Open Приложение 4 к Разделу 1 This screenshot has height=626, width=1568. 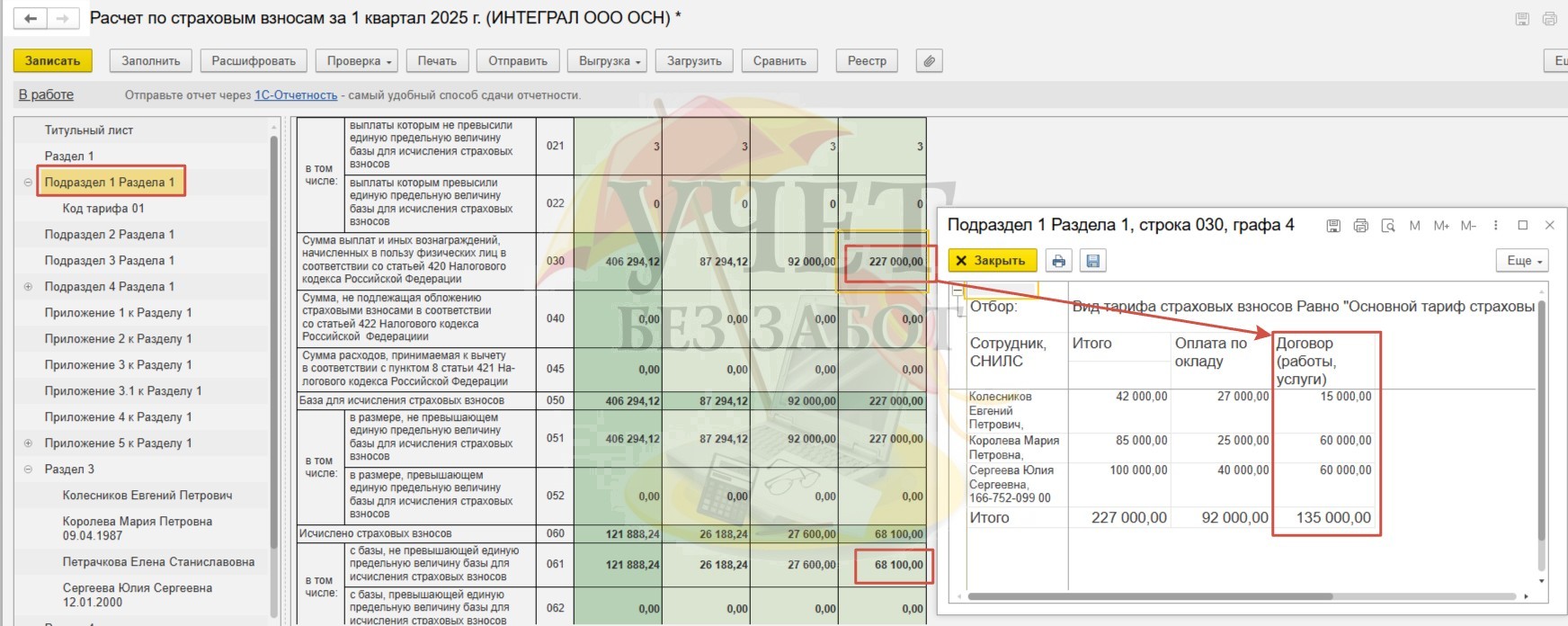click(119, 417)
